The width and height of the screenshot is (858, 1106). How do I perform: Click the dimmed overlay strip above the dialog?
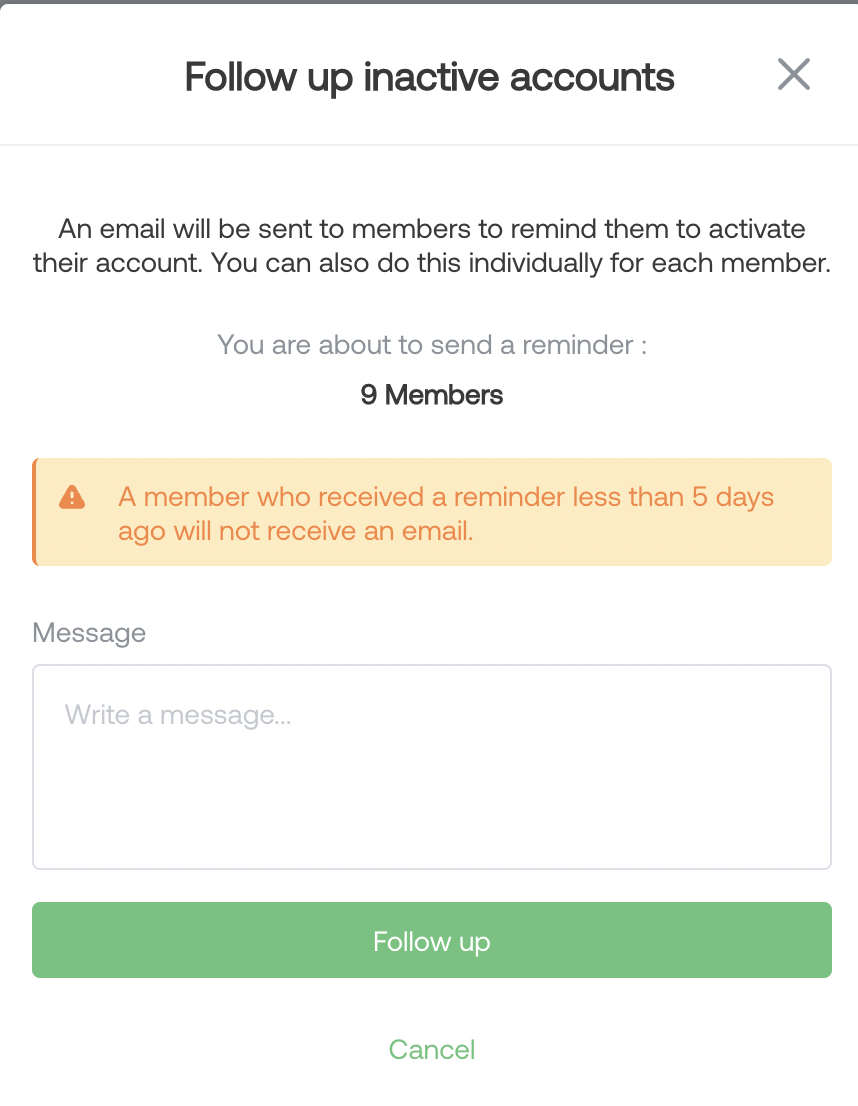(429, 2)
